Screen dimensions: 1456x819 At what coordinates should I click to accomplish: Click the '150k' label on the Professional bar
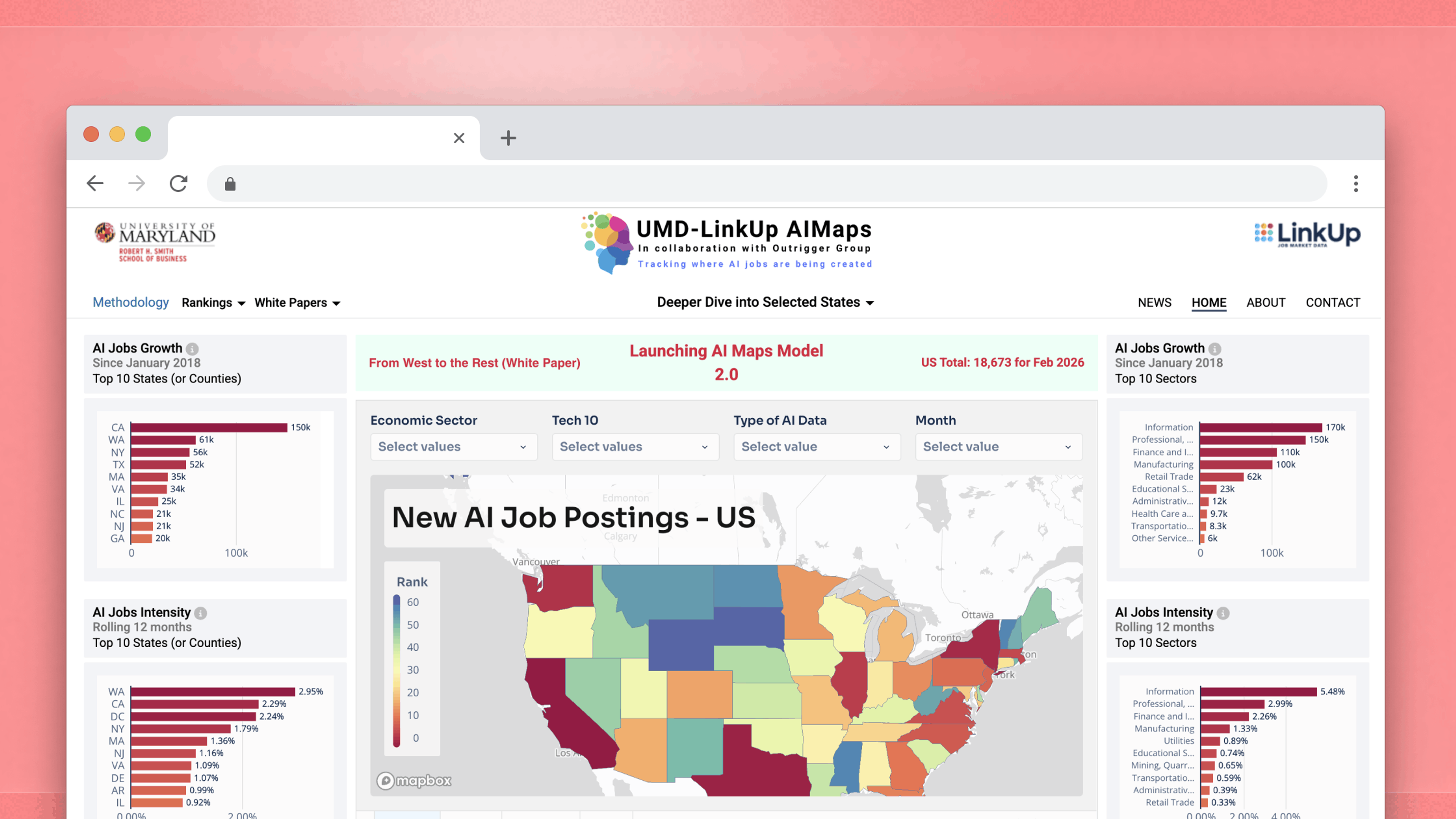1319,440
